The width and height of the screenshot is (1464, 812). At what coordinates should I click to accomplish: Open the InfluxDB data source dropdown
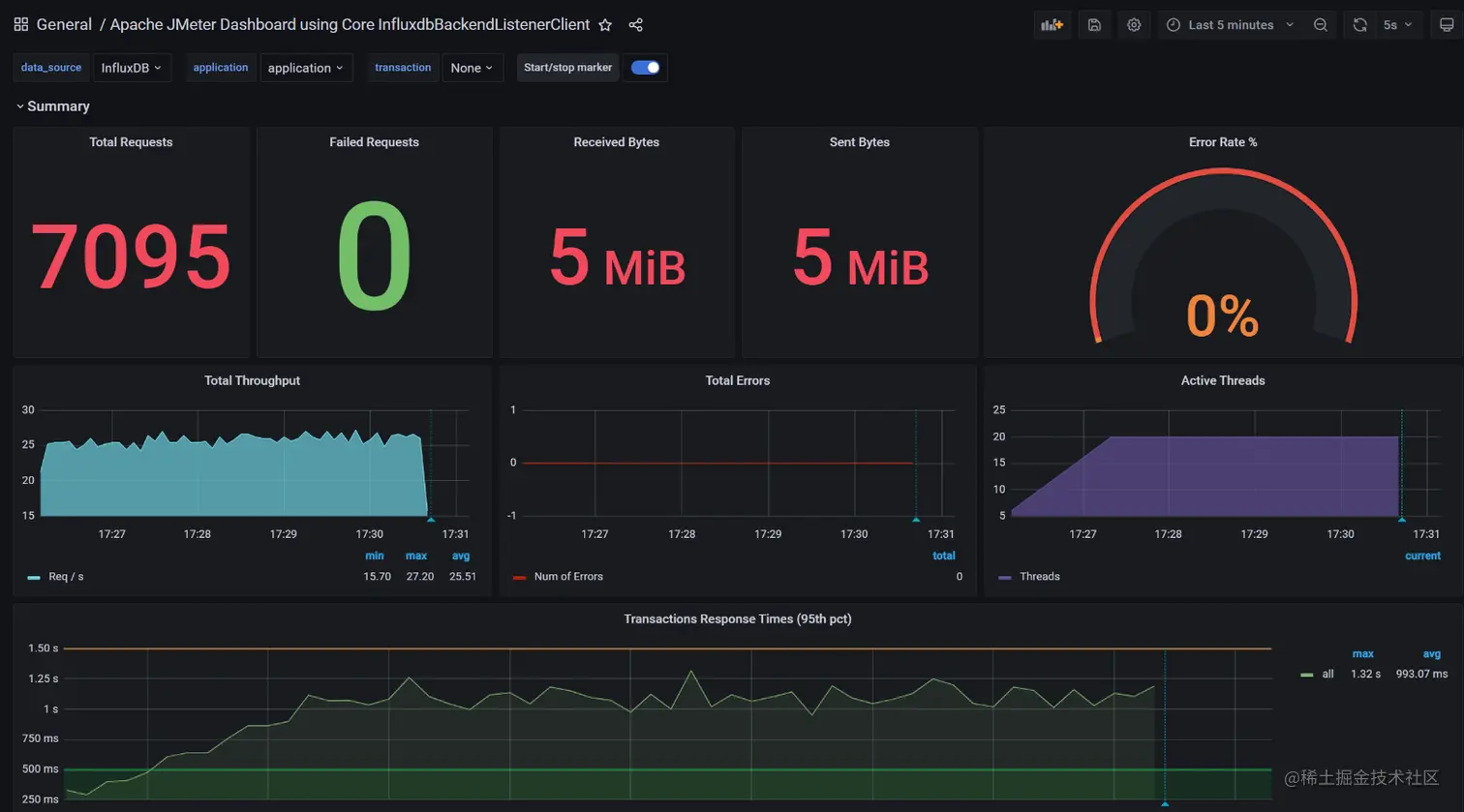point(132,68)
